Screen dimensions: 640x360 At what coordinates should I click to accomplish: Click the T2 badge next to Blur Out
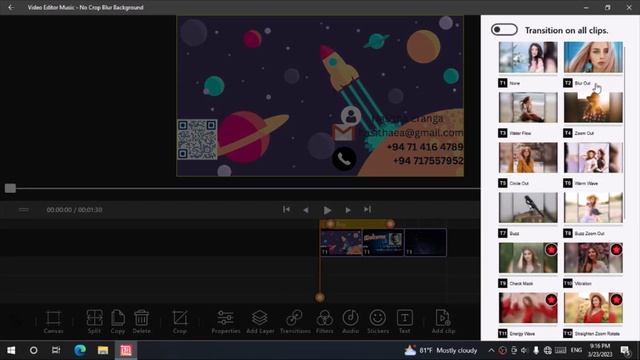(568, 83)
